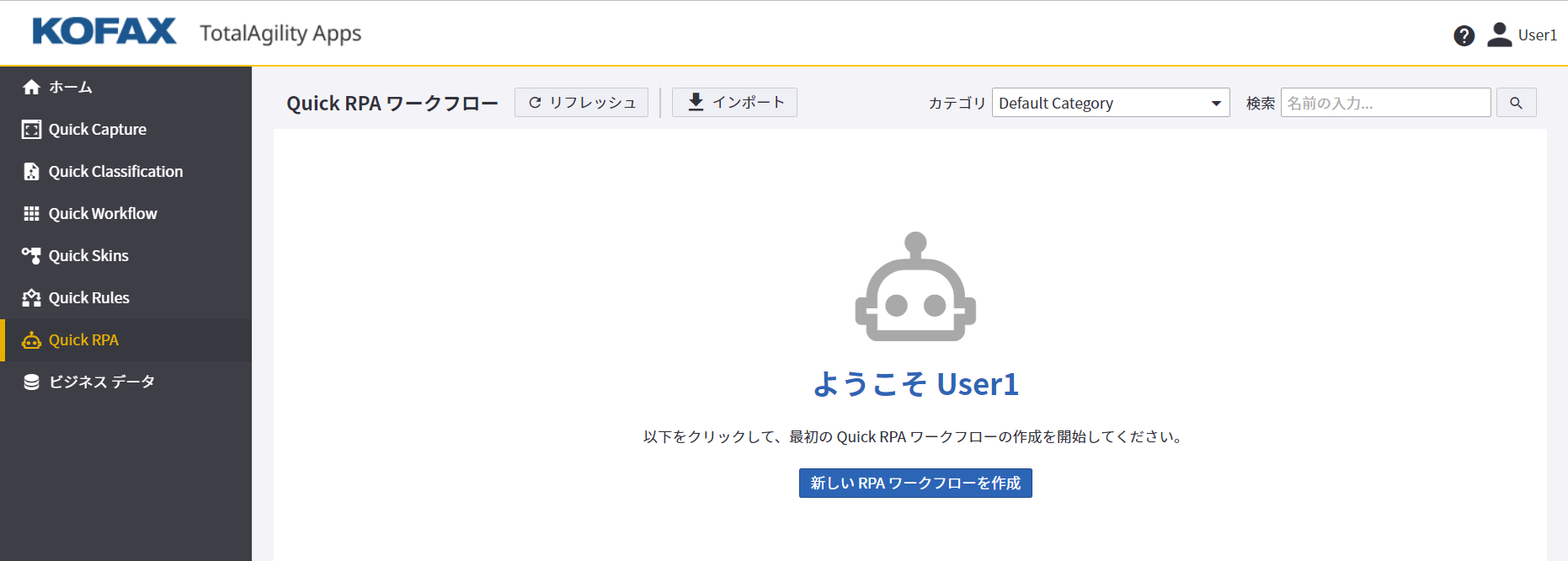Screen dimensions: 1568x561
Task: Click the ようこそ User1 heading
Action: [x=915, y=384]
